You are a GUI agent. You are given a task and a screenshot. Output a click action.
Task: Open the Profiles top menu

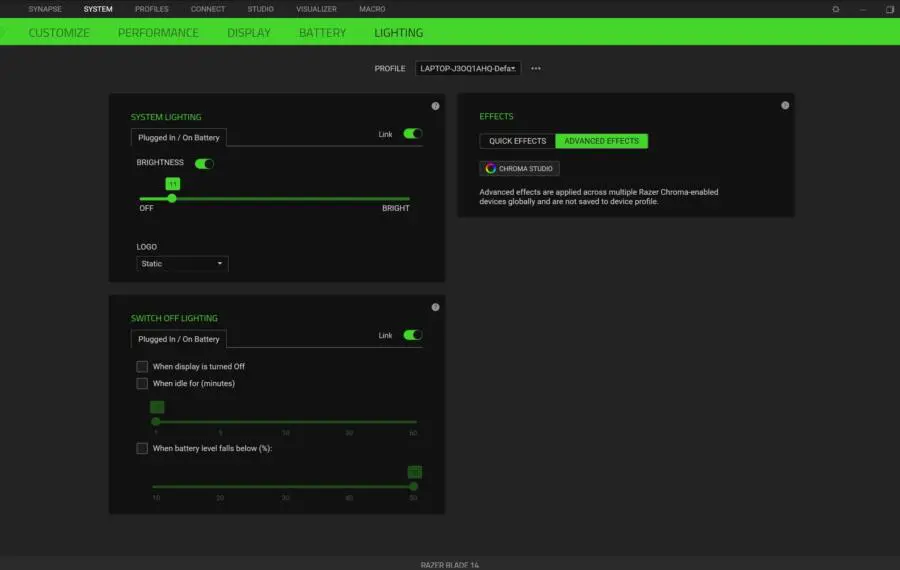(152, 9)
